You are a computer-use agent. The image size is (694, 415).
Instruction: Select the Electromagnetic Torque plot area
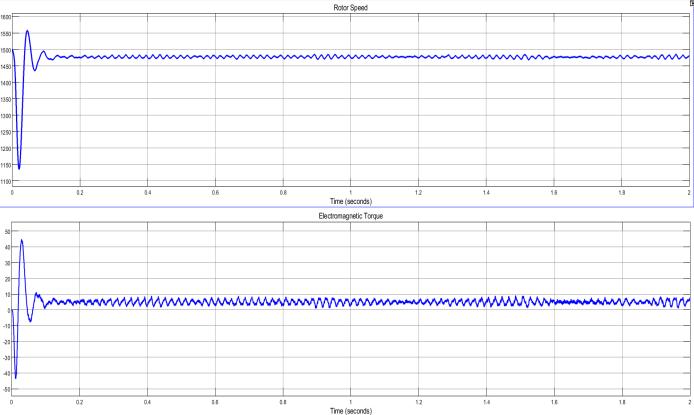coord(351,309)
